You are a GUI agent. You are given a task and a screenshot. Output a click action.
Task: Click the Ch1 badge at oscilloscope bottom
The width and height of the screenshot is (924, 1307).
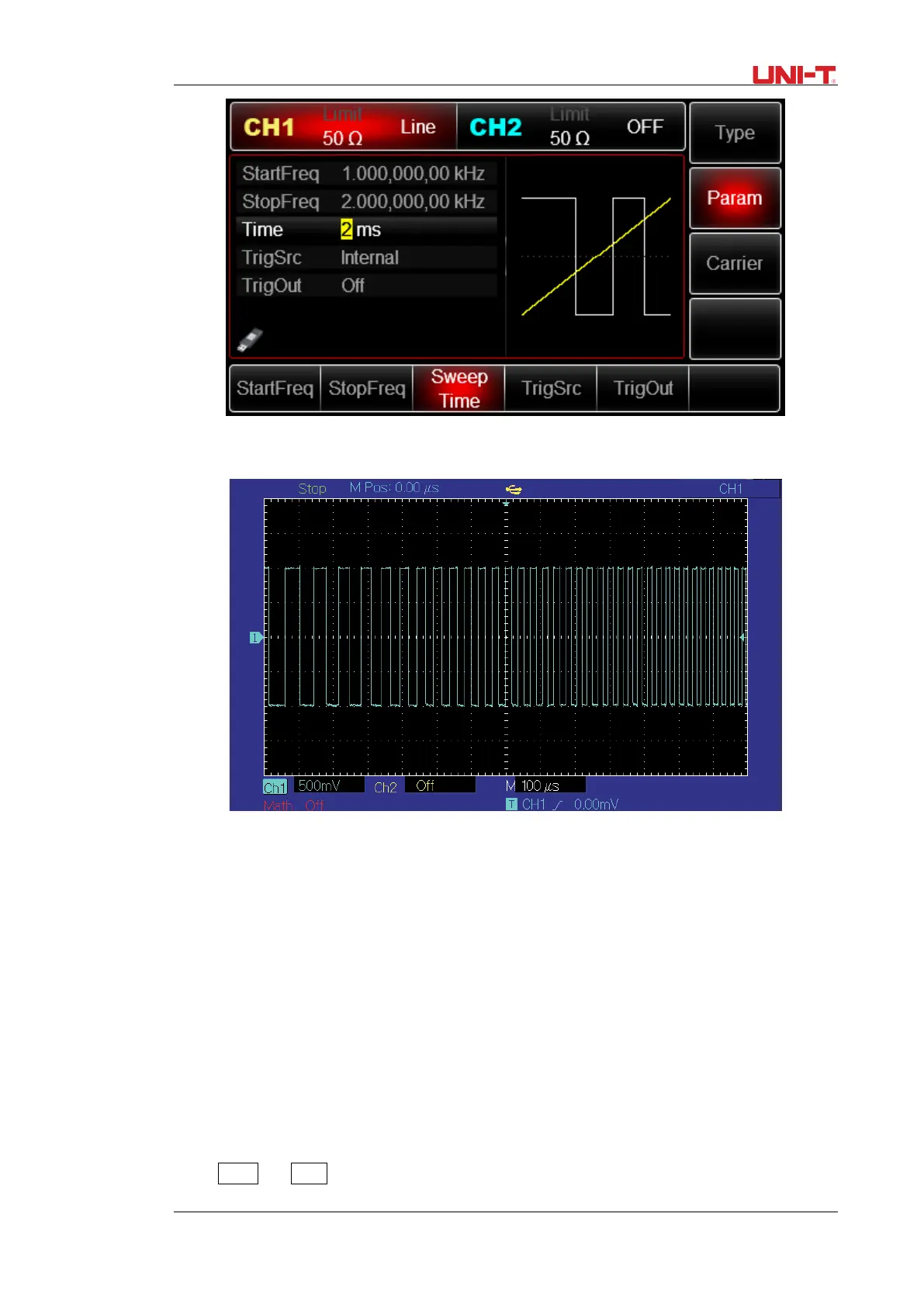tap(275, 787)
